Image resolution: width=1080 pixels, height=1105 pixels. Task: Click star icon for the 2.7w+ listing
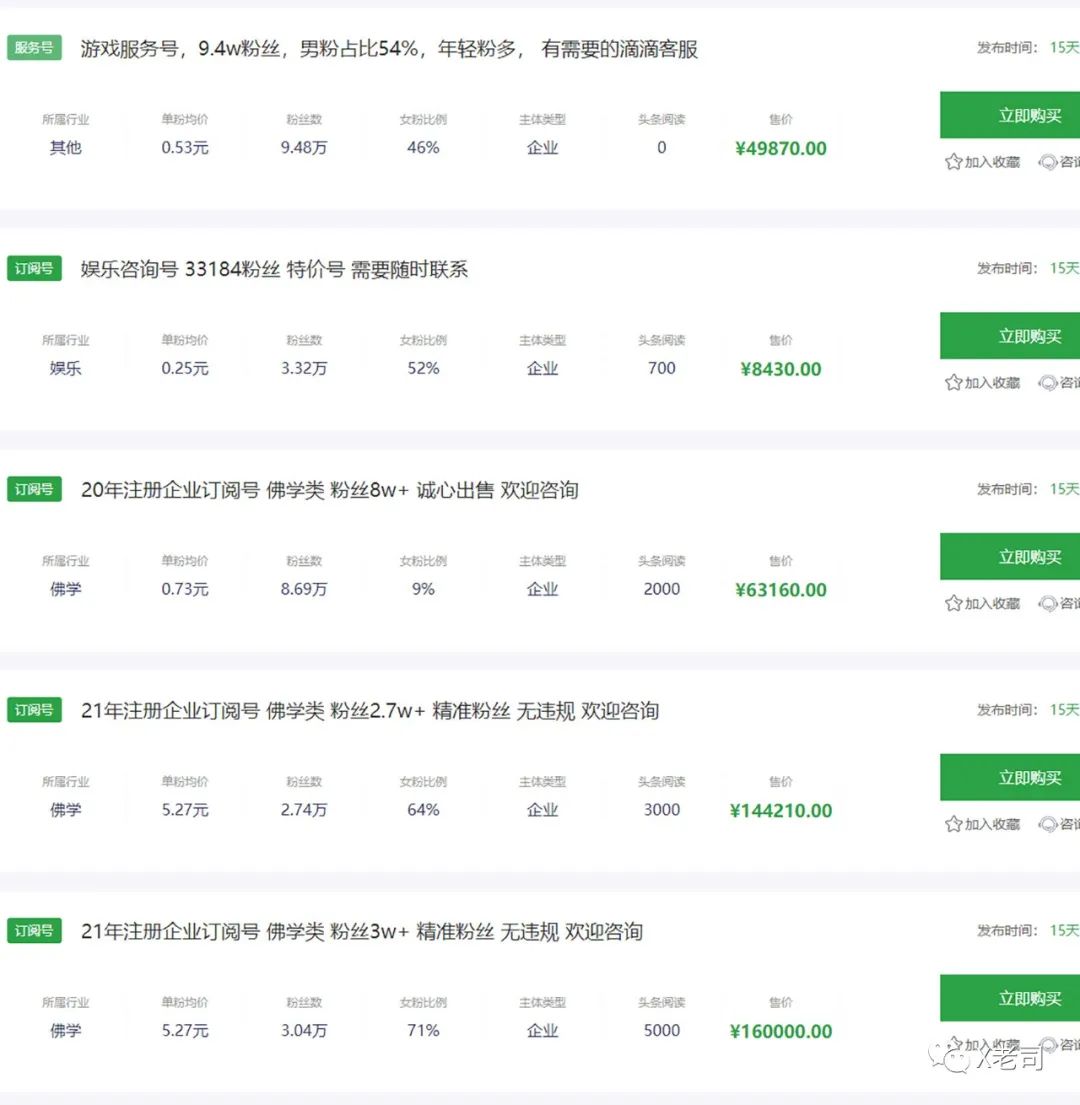coord(953,824)
